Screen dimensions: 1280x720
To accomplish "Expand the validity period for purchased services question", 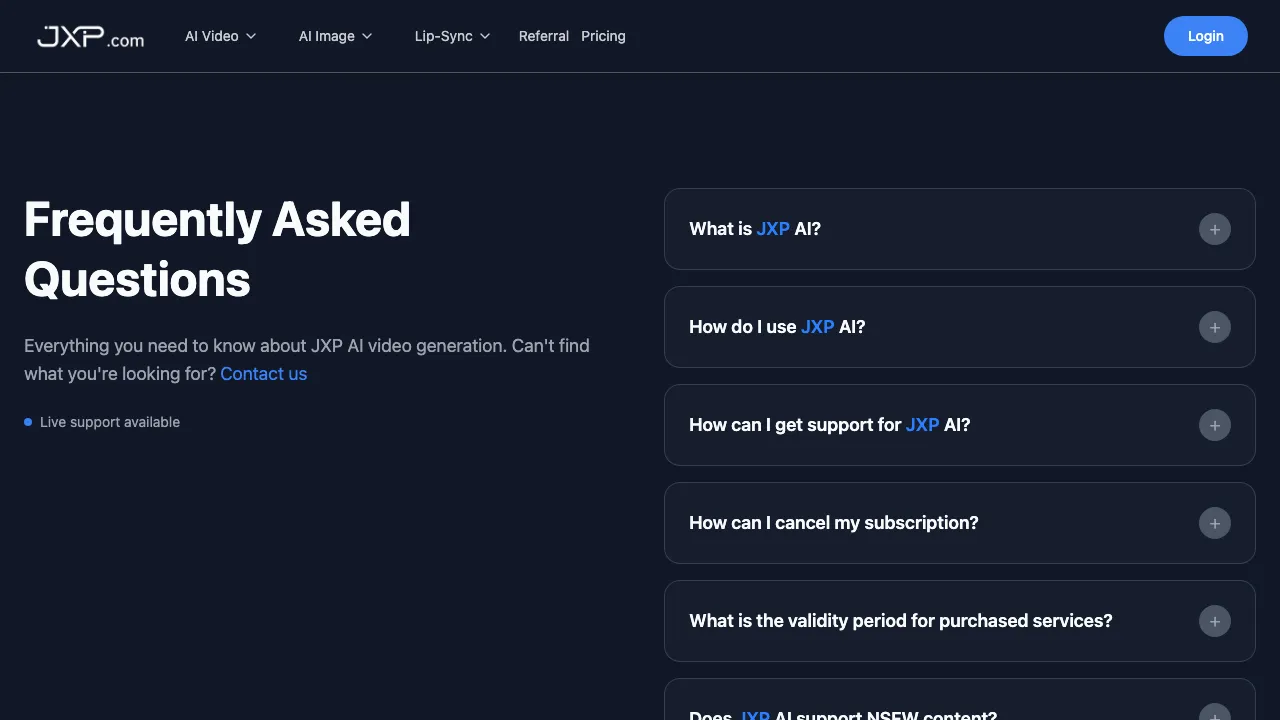I will [900, 621].
